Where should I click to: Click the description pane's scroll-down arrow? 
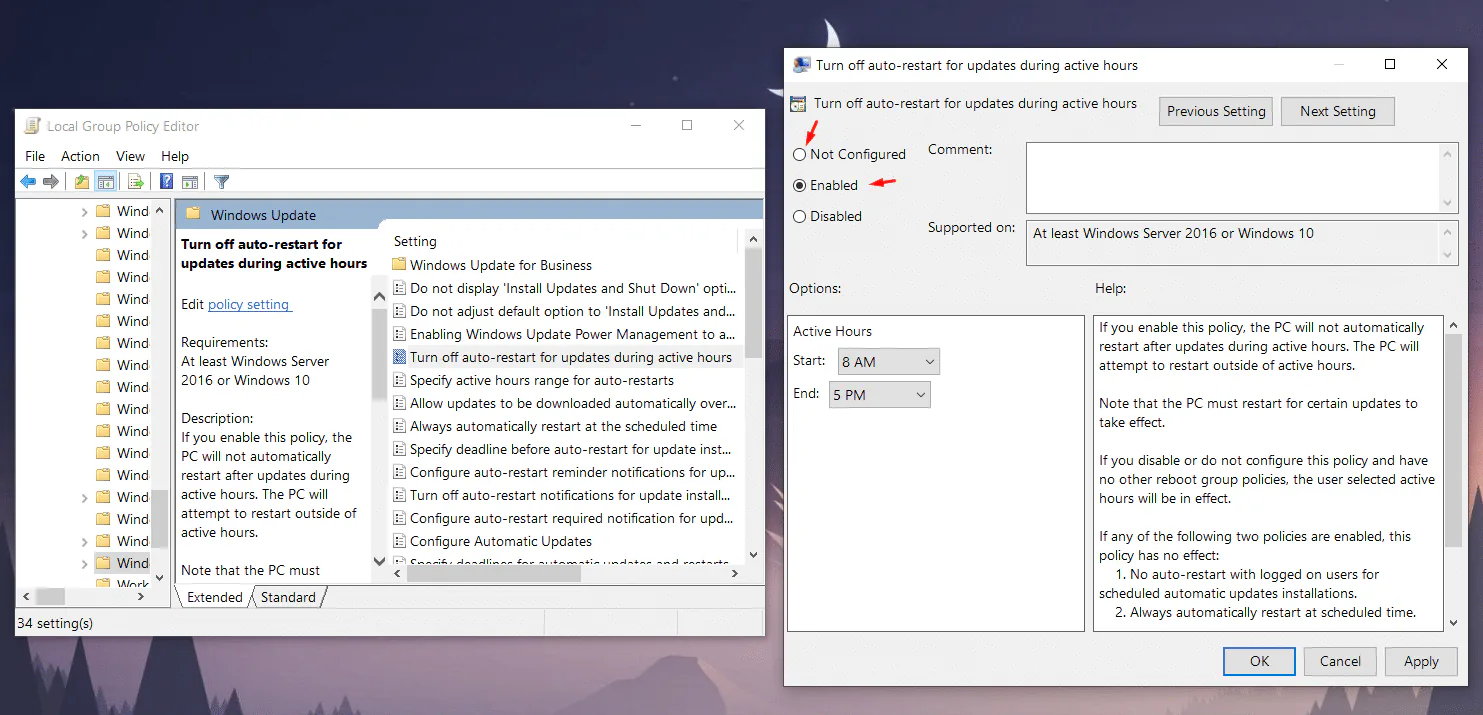379,562
